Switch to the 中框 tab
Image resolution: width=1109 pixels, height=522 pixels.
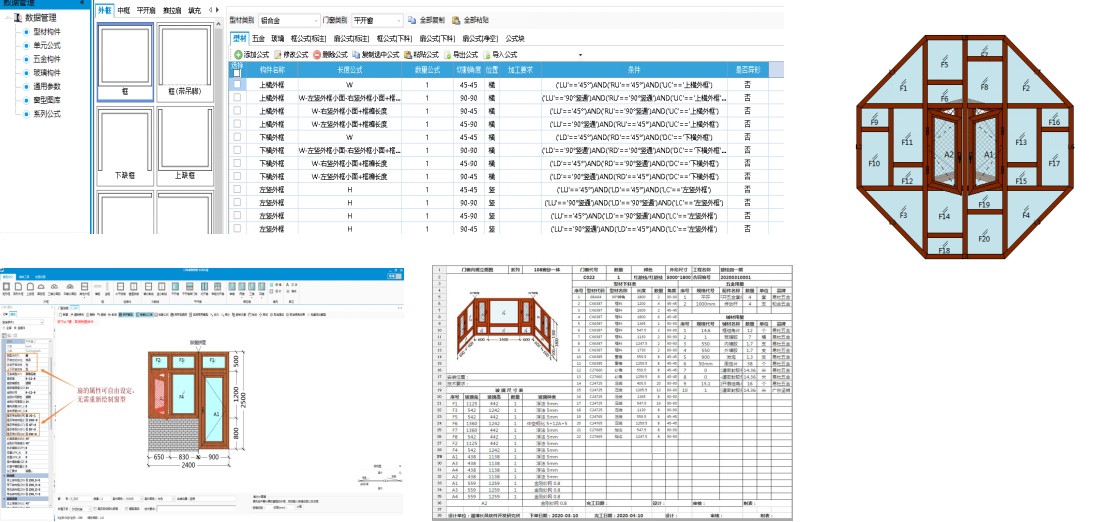click(x=124, y=11)
